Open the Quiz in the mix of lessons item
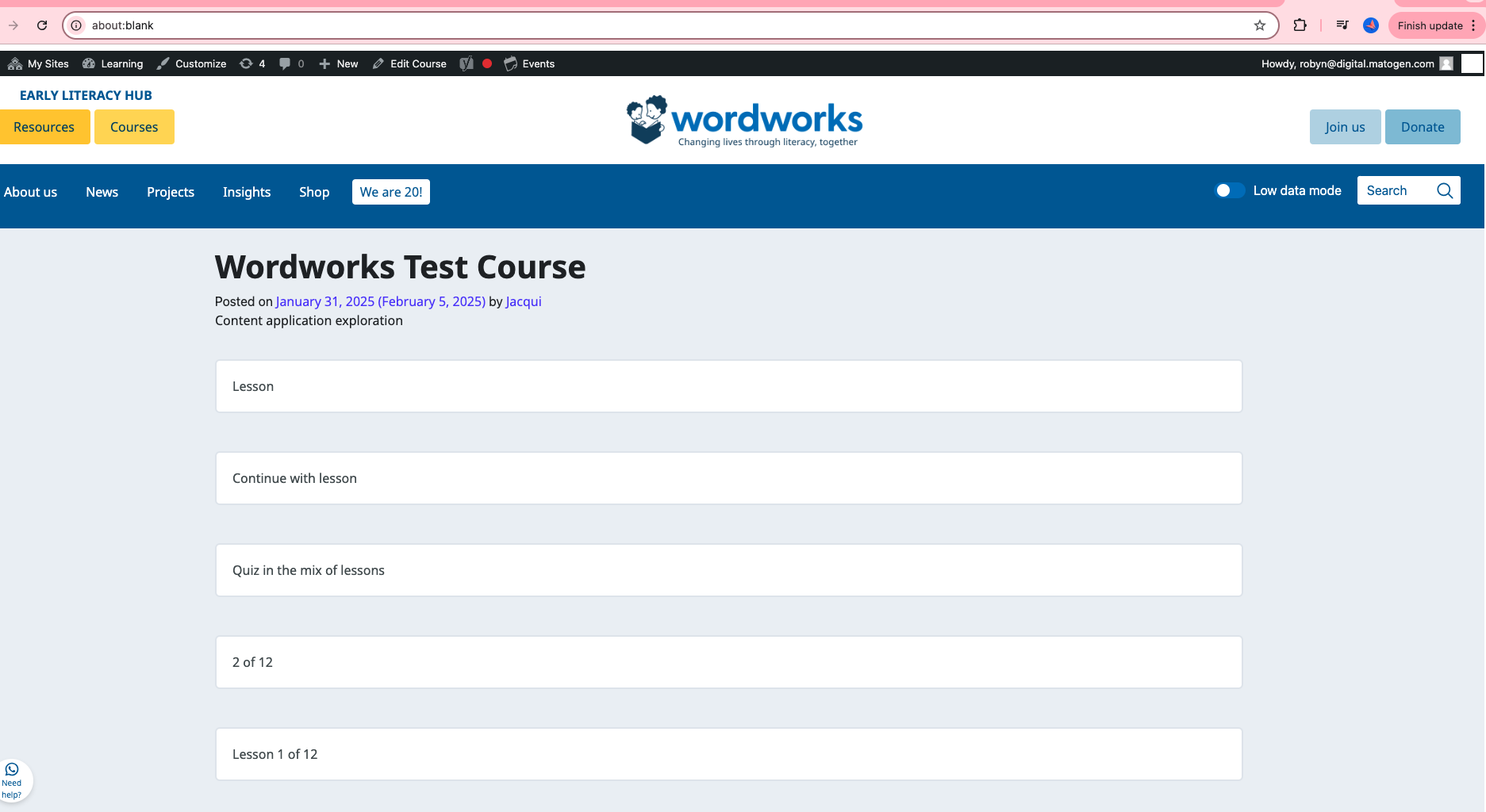The image size is (1486, 812). [308, 570]
